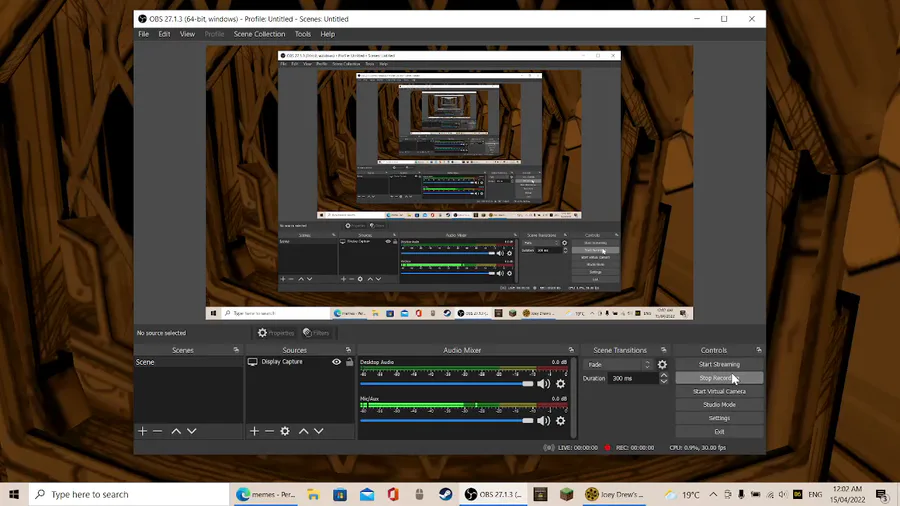Click the preview canvas thumbnail
Viewport: 900px width, 506px height.
[449, 182]
